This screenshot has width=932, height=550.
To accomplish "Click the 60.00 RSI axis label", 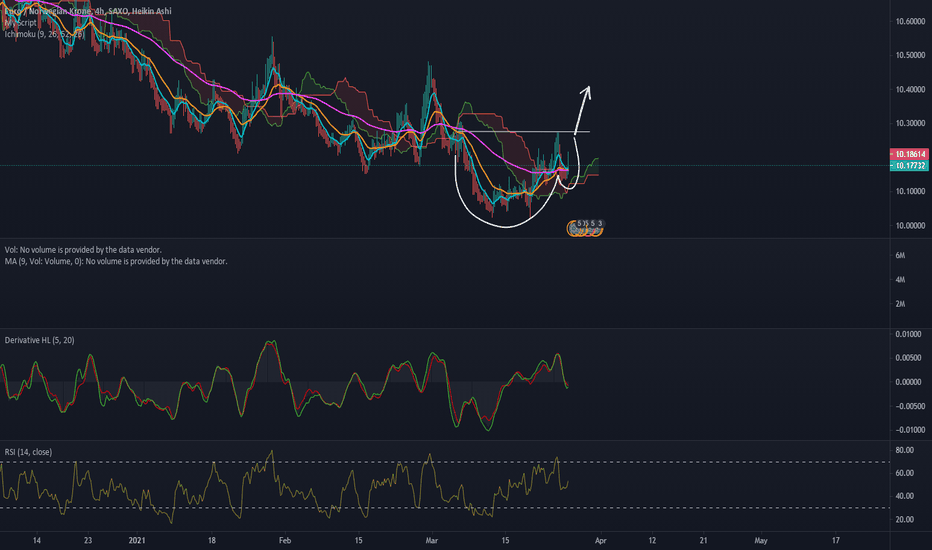I will pyautogui.click(x=905, y=473).
